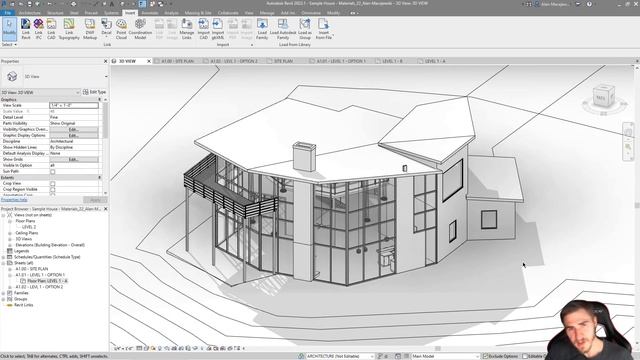Click the Load Family tool
This screenshot has height=360, width=640.
coord(262,29)
